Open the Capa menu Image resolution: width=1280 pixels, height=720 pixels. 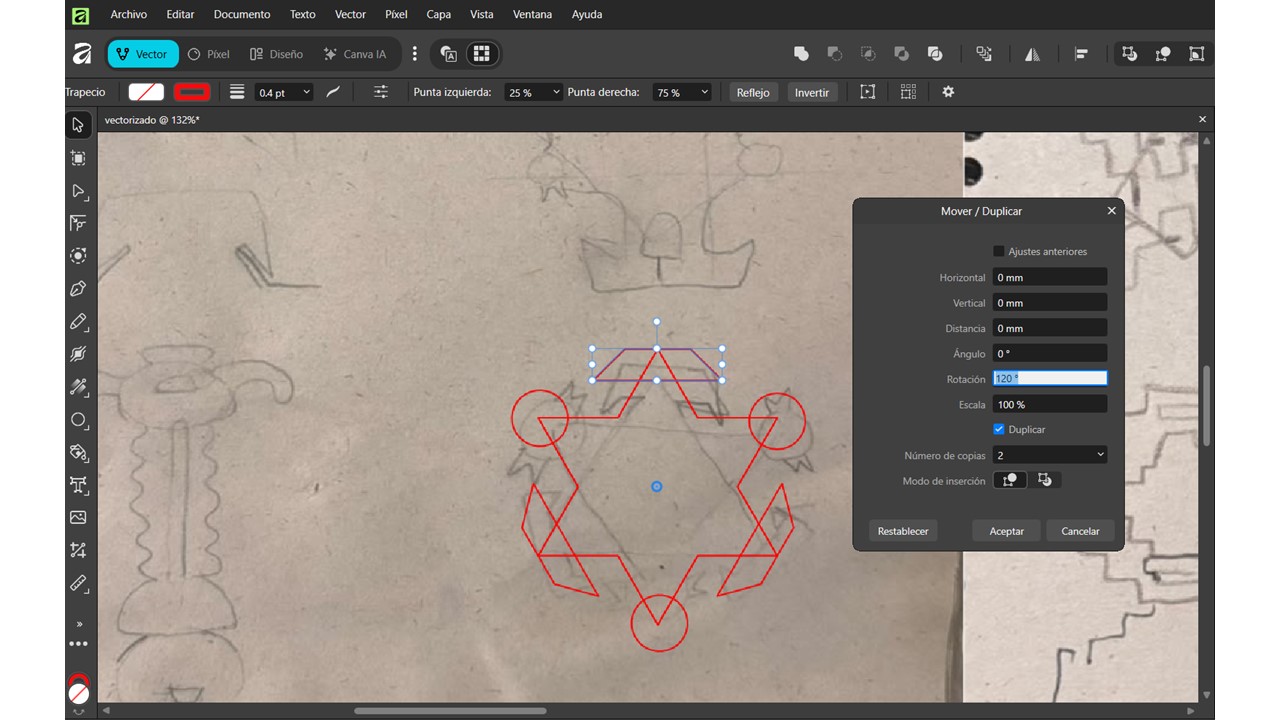click(439, 15)
